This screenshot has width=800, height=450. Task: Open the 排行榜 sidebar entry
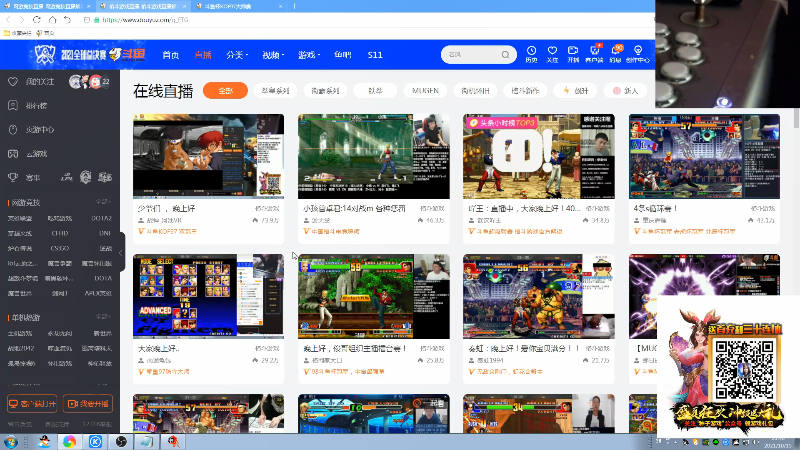(x=36, y=106)
